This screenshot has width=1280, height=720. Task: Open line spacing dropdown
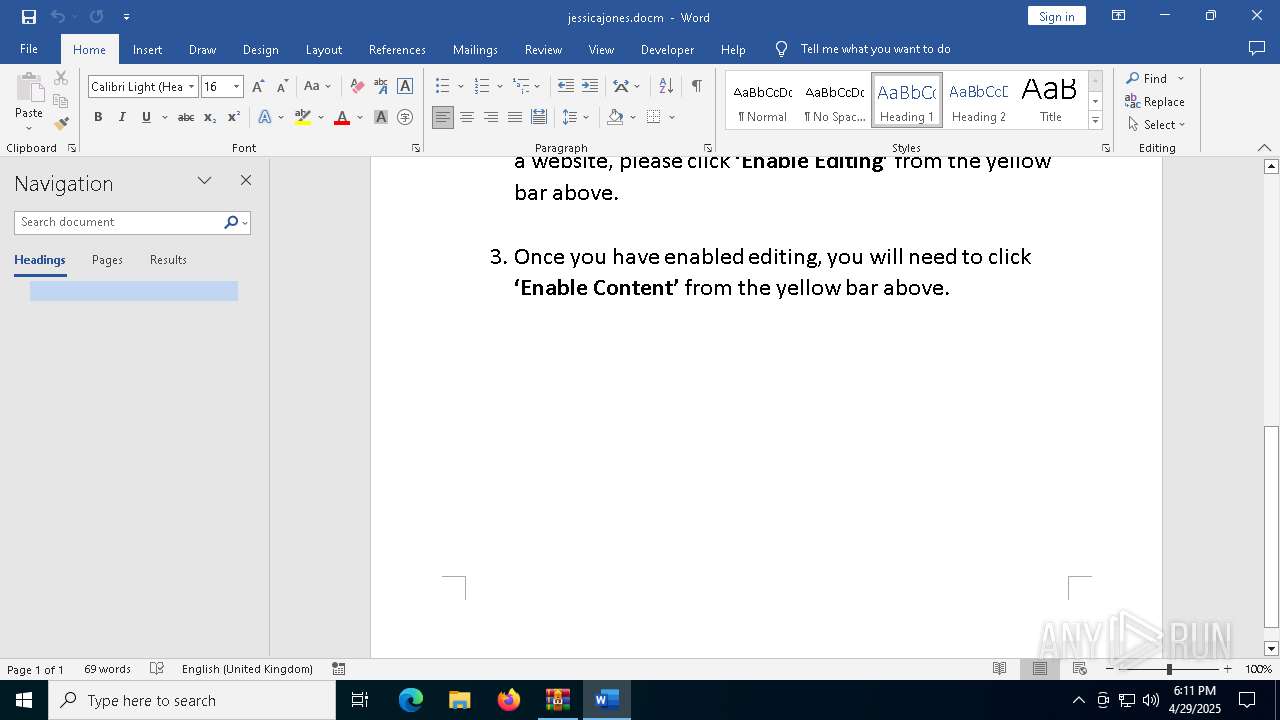tap(586, 118)
